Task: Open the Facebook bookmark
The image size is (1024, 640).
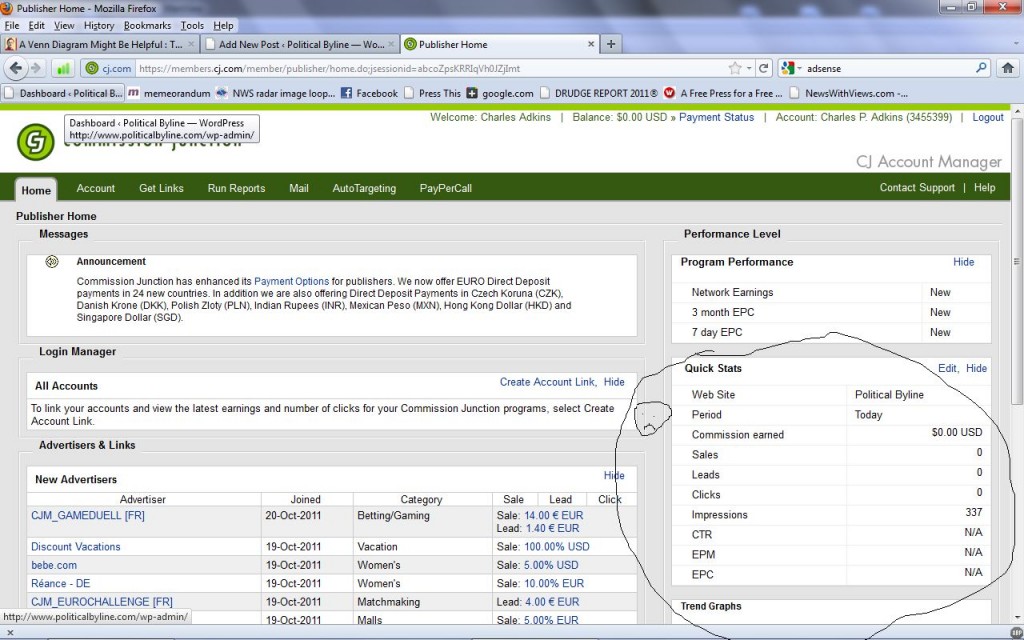Action: click(370, 93)
